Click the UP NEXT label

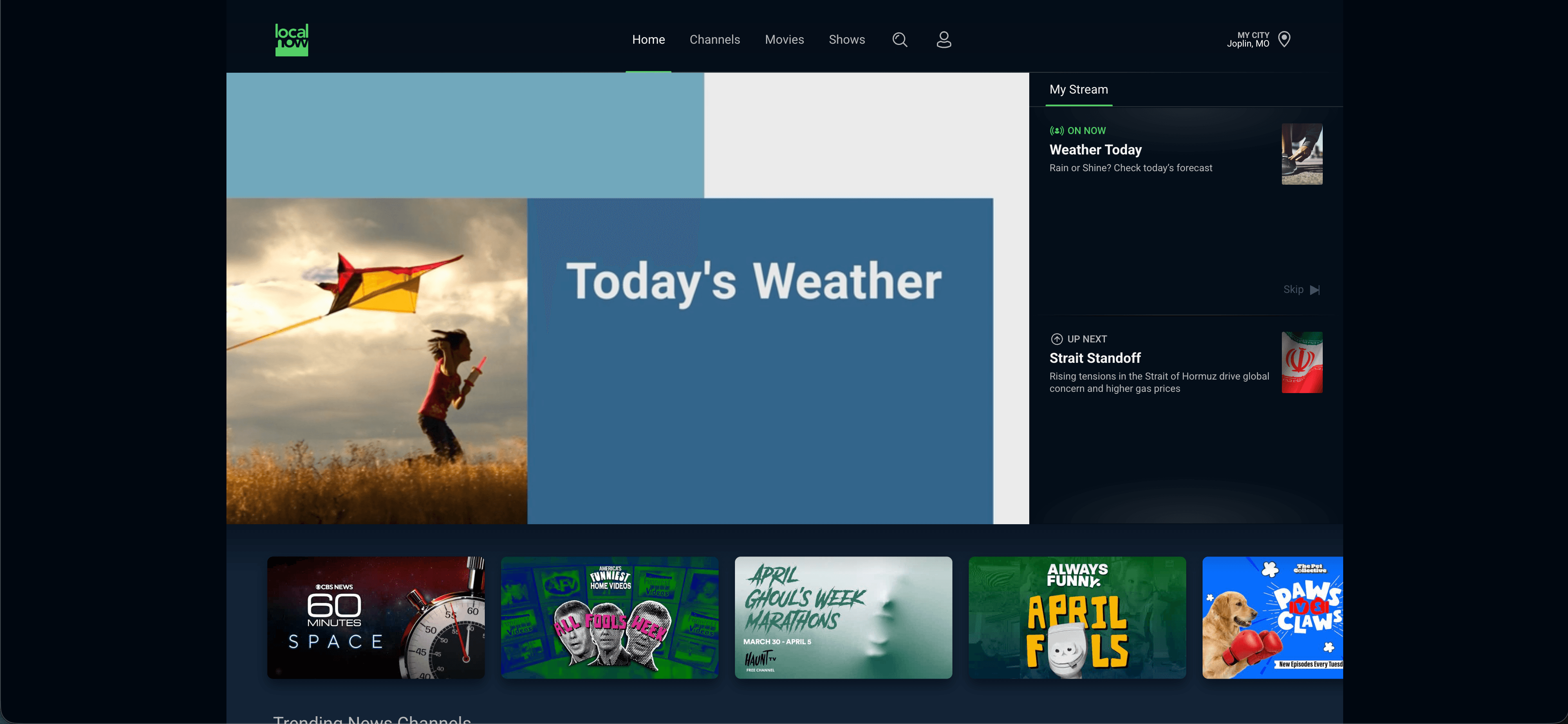(1087, 339)
